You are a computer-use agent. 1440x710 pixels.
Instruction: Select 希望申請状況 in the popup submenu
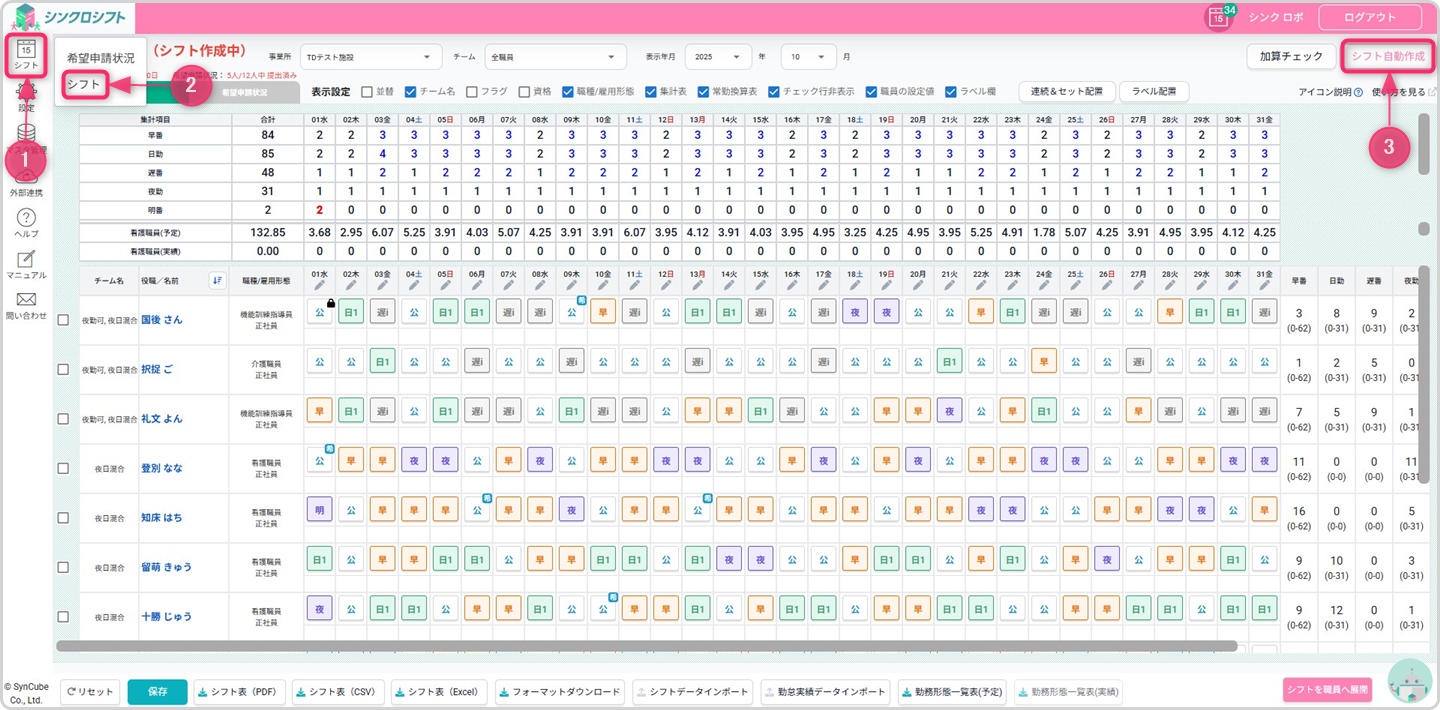[100, 59]
